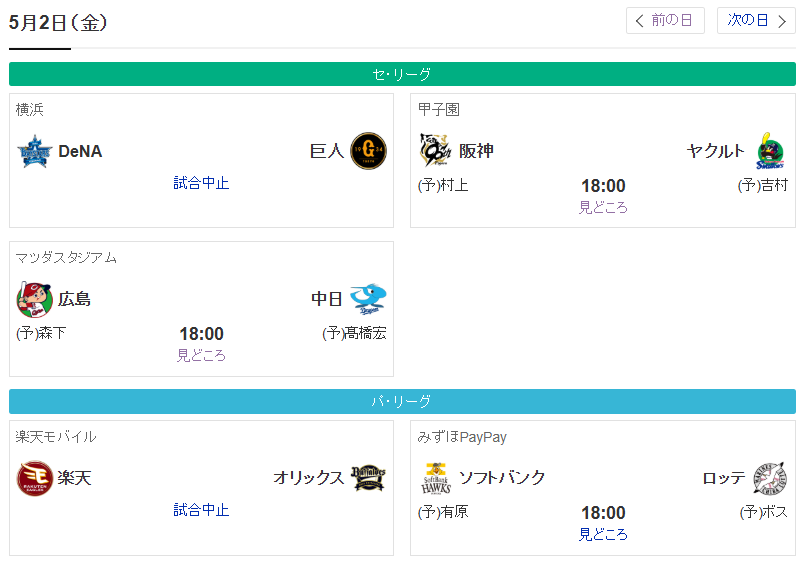The width and height of the screenshot is (809, 584).
Task: Open 見どころ for Hanshin vs Yakult
Action: tap(603, 207)
